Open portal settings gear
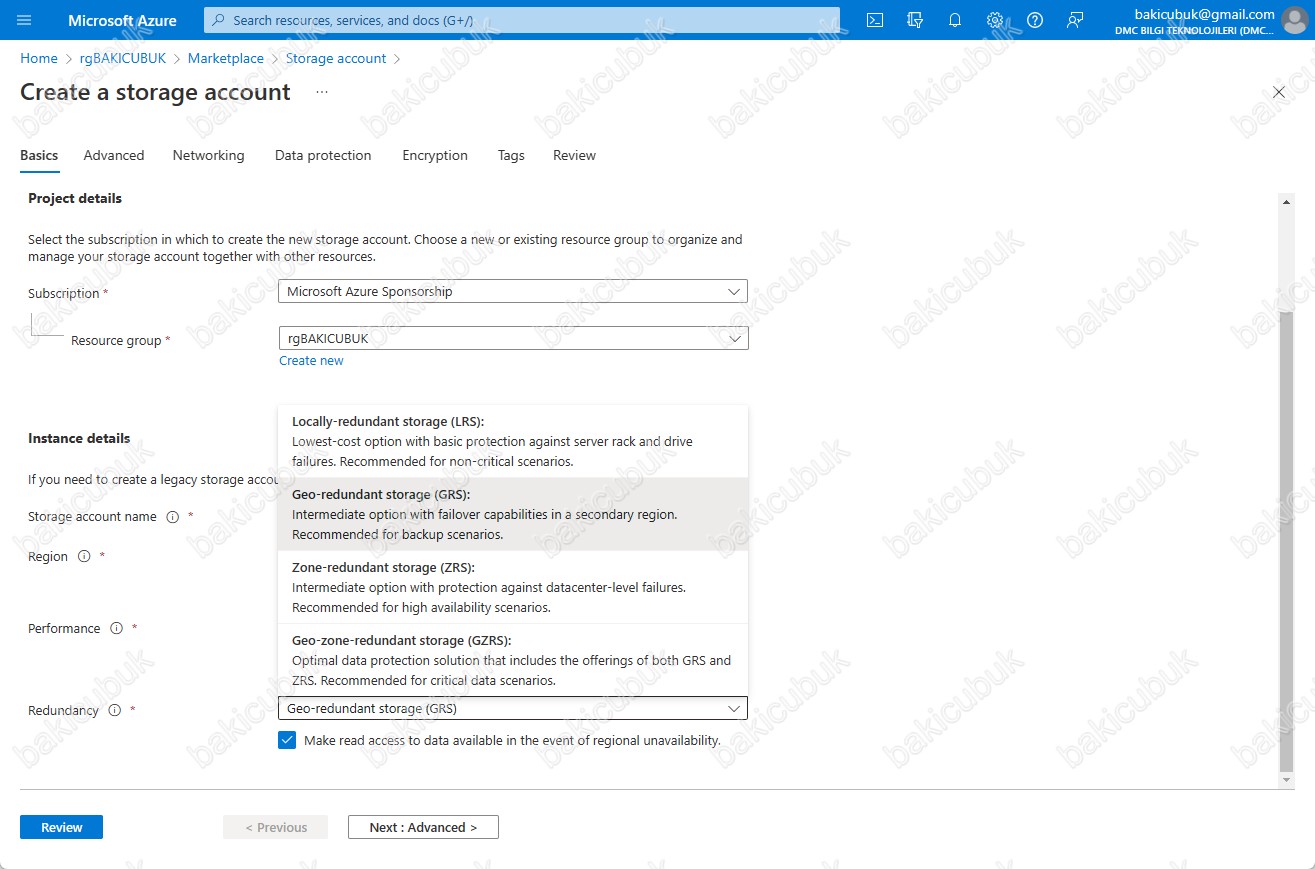This screenshot has width=1315, height=869. (x=995, y=20)
